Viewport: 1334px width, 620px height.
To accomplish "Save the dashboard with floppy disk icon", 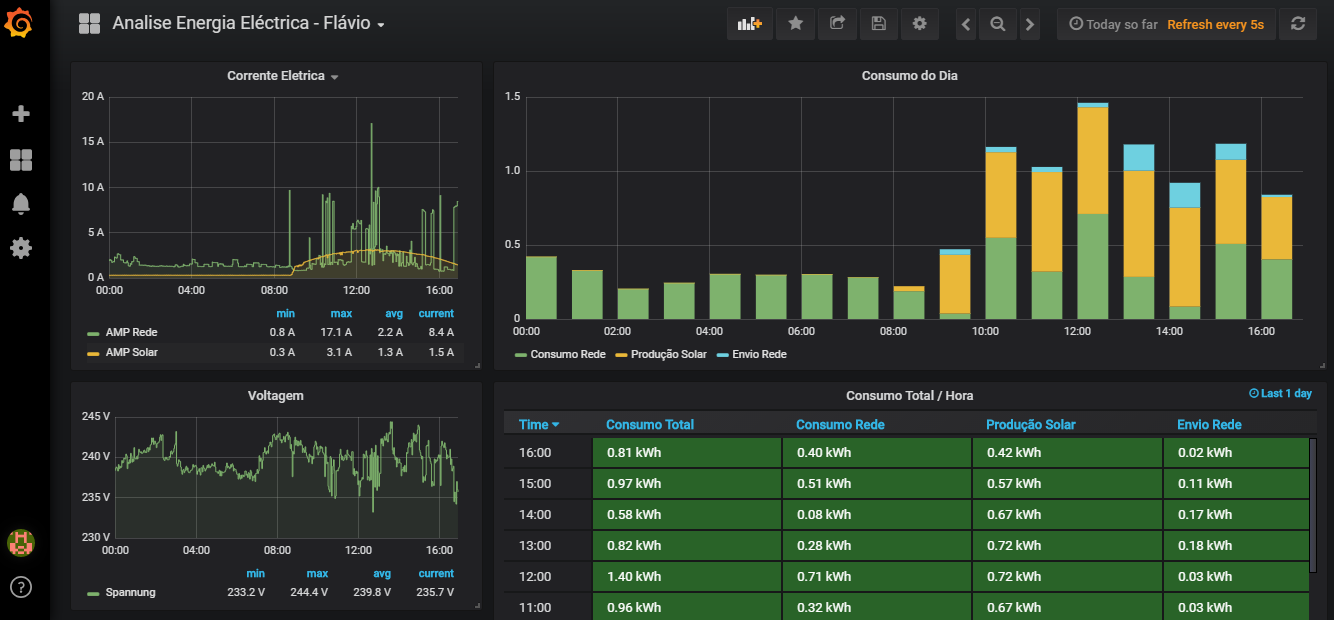I will point(879,24).
